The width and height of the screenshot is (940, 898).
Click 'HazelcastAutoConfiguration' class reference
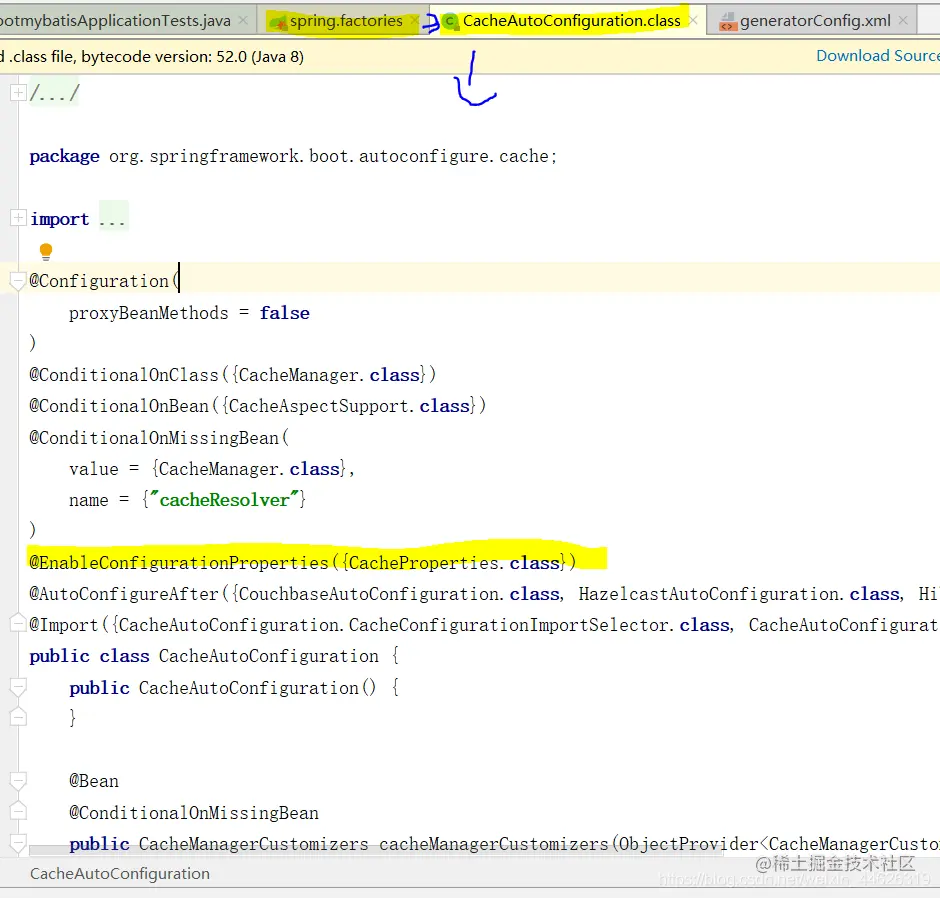click(x=709, y=594)
